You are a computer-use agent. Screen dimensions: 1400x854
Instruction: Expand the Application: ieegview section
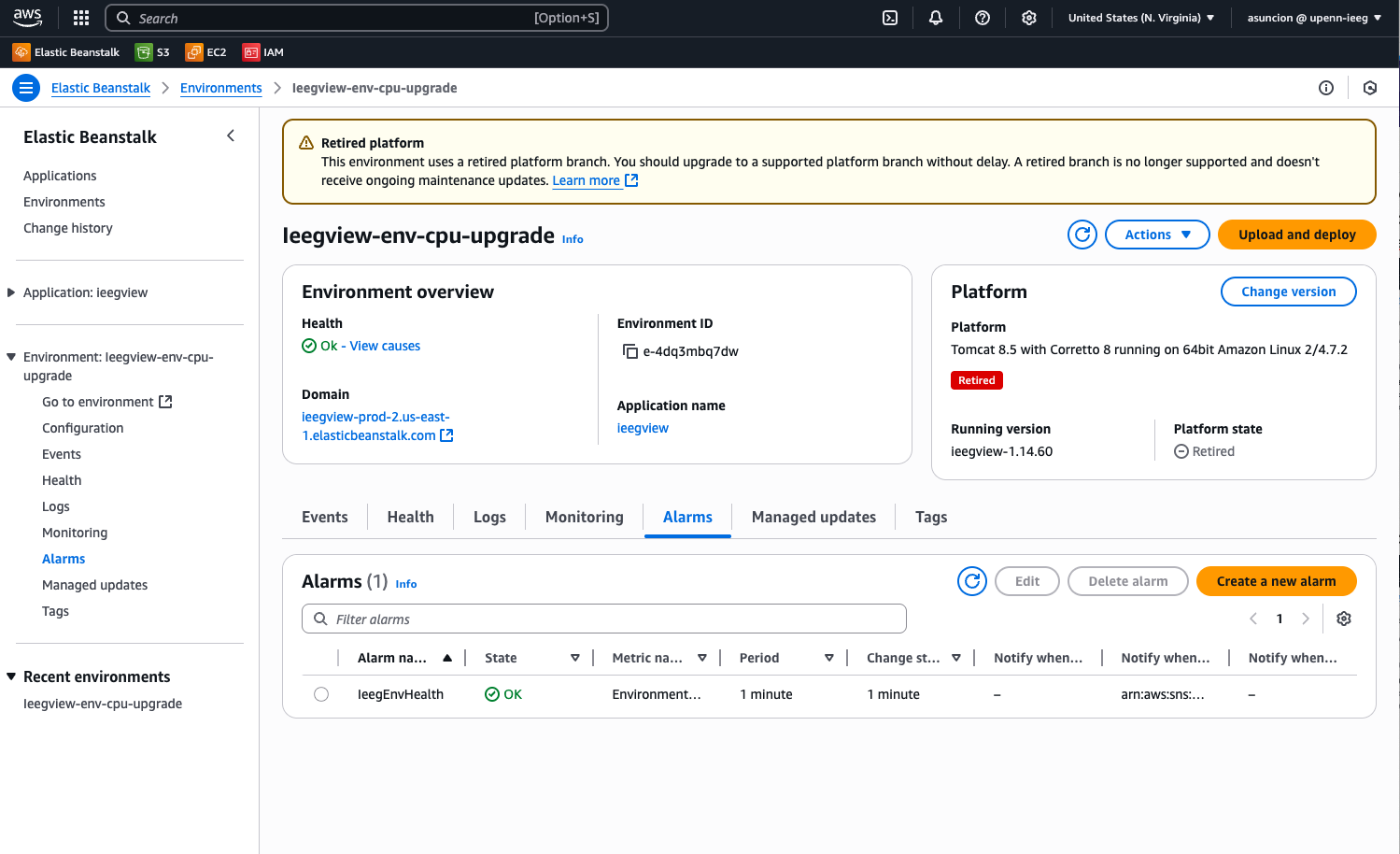[11, 292]
